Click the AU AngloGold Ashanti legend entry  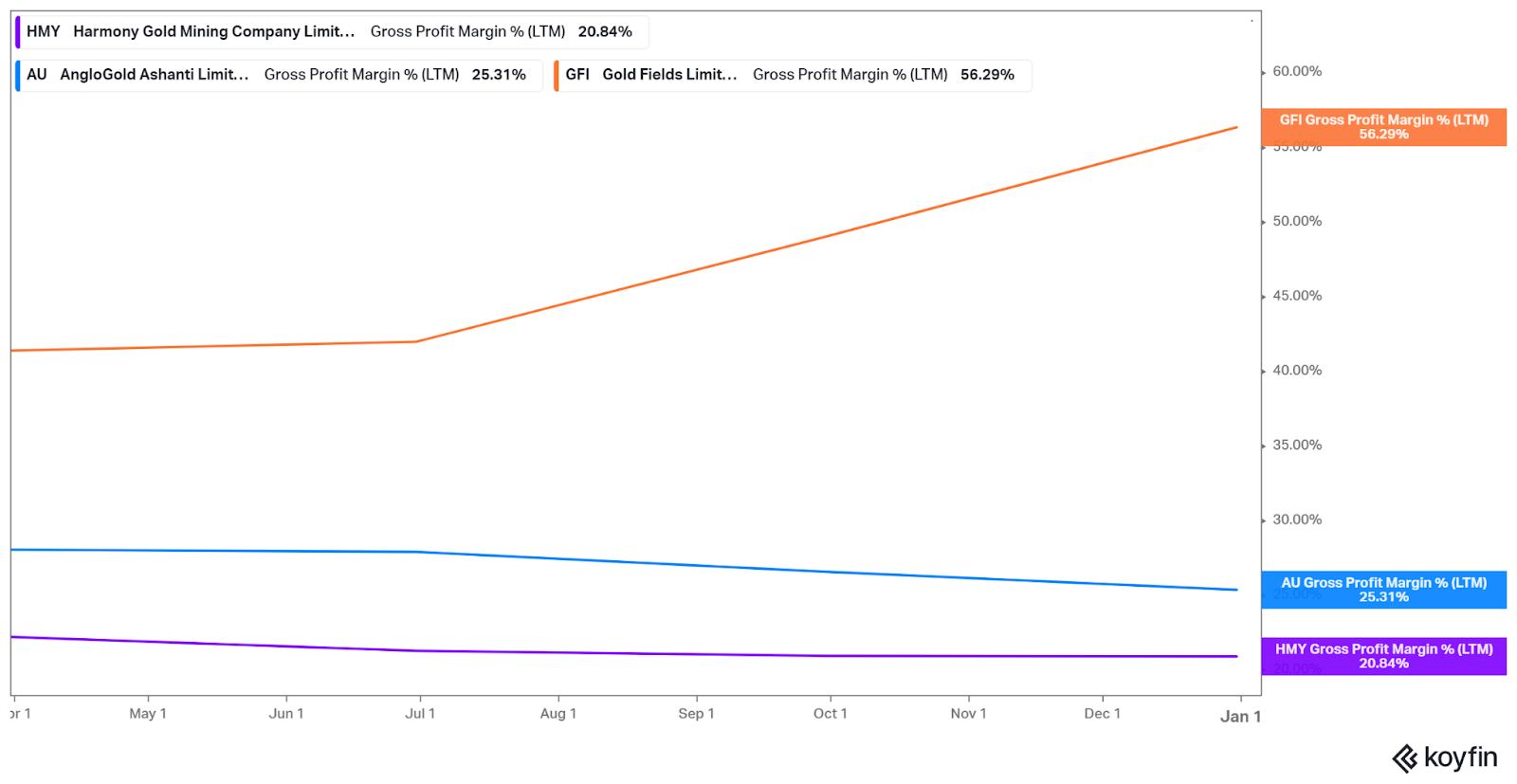pos(279,75)
